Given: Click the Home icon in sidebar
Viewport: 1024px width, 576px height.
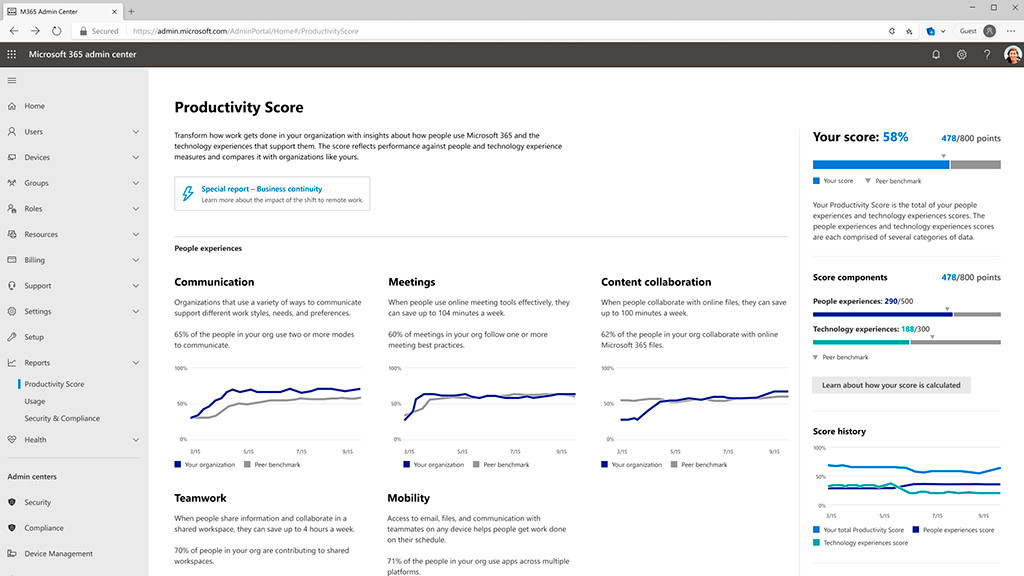Looking at the screenshot, I should 12,106.
